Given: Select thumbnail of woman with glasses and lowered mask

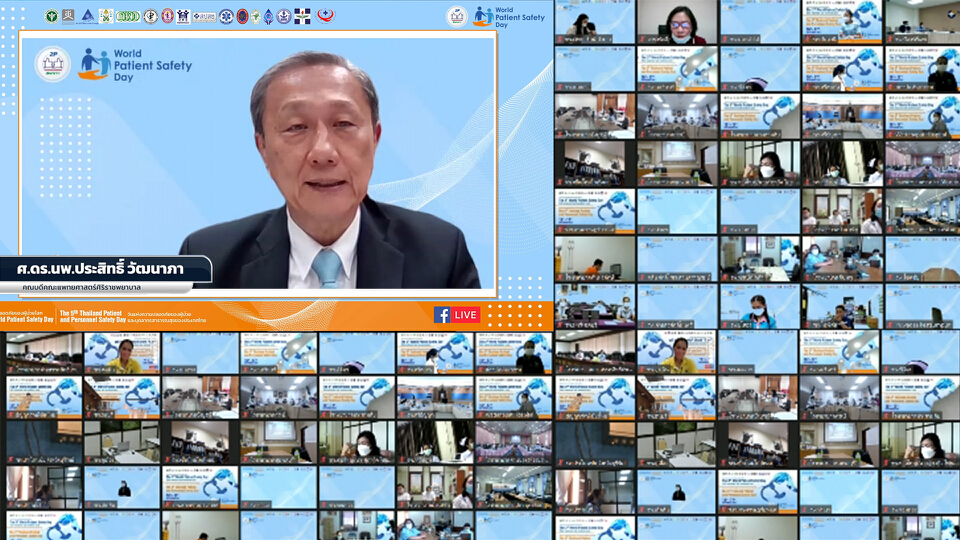Looking at the screenshot, I should [x=677, y=21].
